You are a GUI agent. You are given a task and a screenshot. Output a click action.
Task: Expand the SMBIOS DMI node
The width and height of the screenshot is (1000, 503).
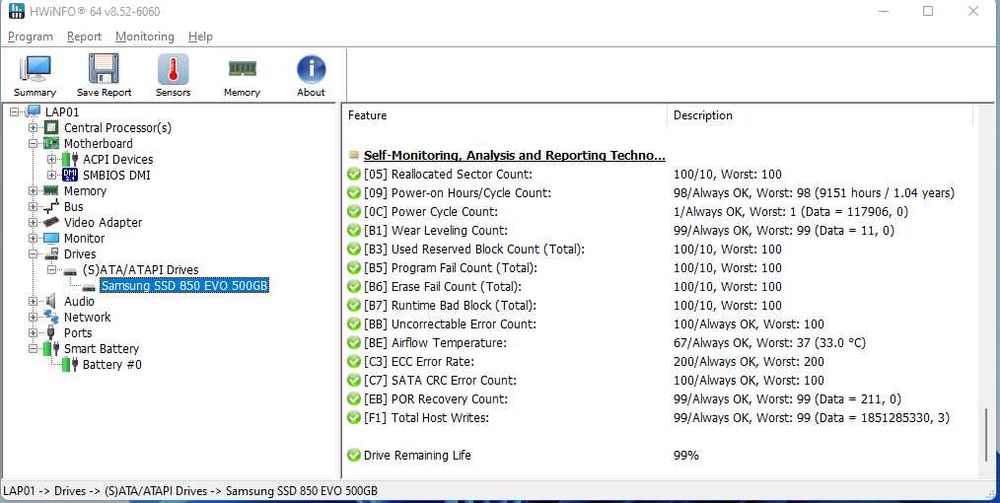(x=52, y=175)
